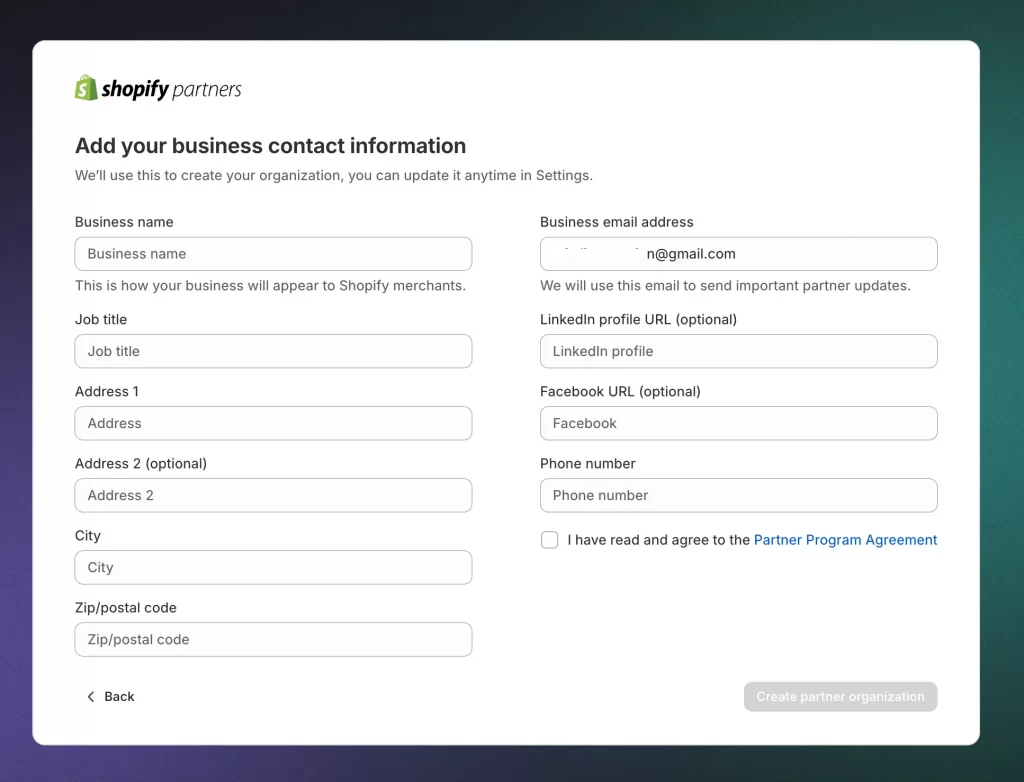
Task: Select the Zip/postal code field
Action: tap(273, 639)
